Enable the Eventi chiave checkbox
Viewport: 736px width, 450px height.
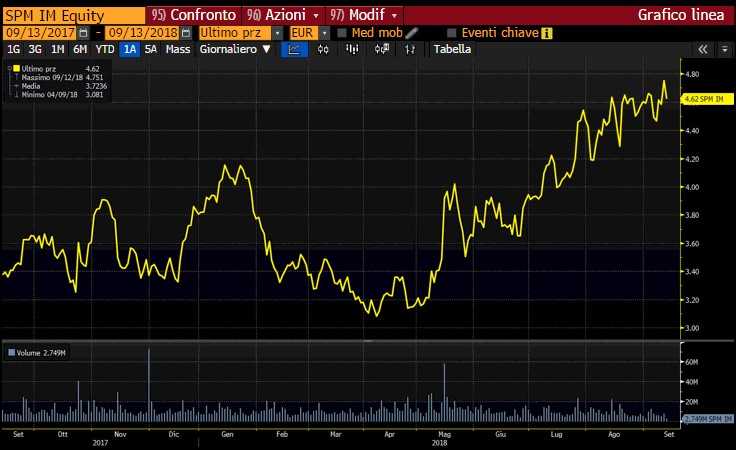pyautogui.click(x=452, y=33)
